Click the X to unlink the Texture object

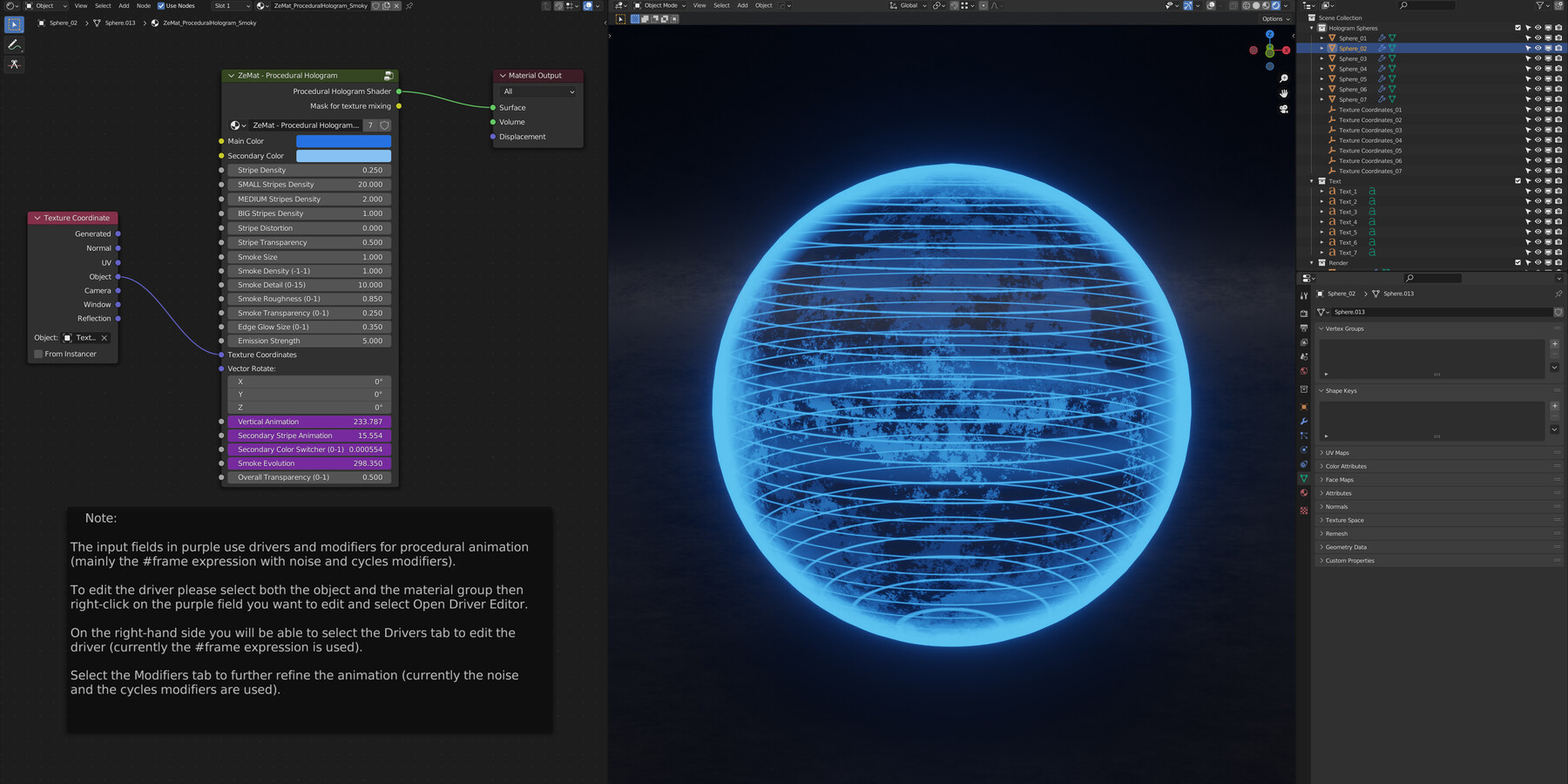104,337
